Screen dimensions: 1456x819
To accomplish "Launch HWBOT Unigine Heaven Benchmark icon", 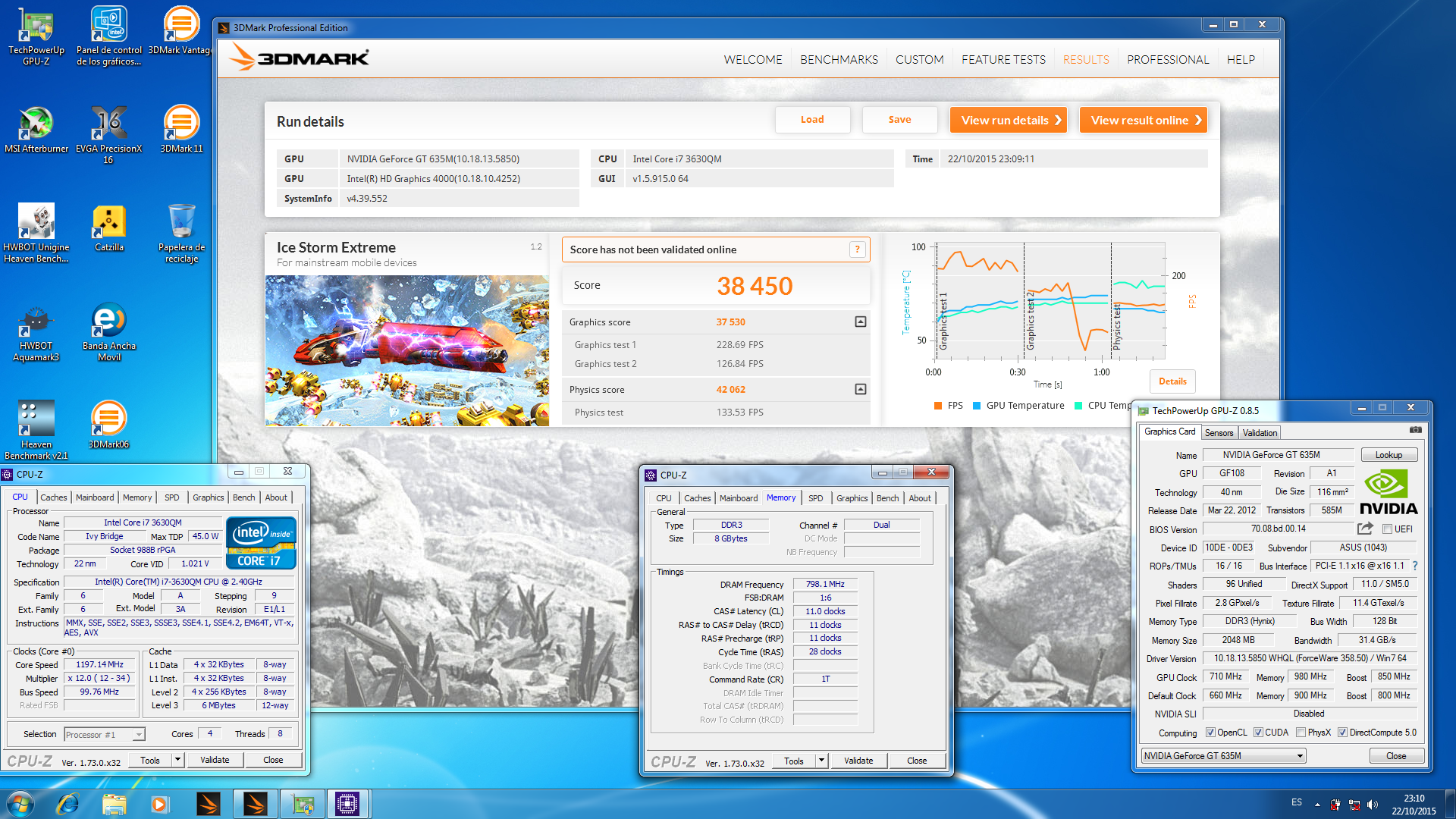I will click(x=36, y=233).
